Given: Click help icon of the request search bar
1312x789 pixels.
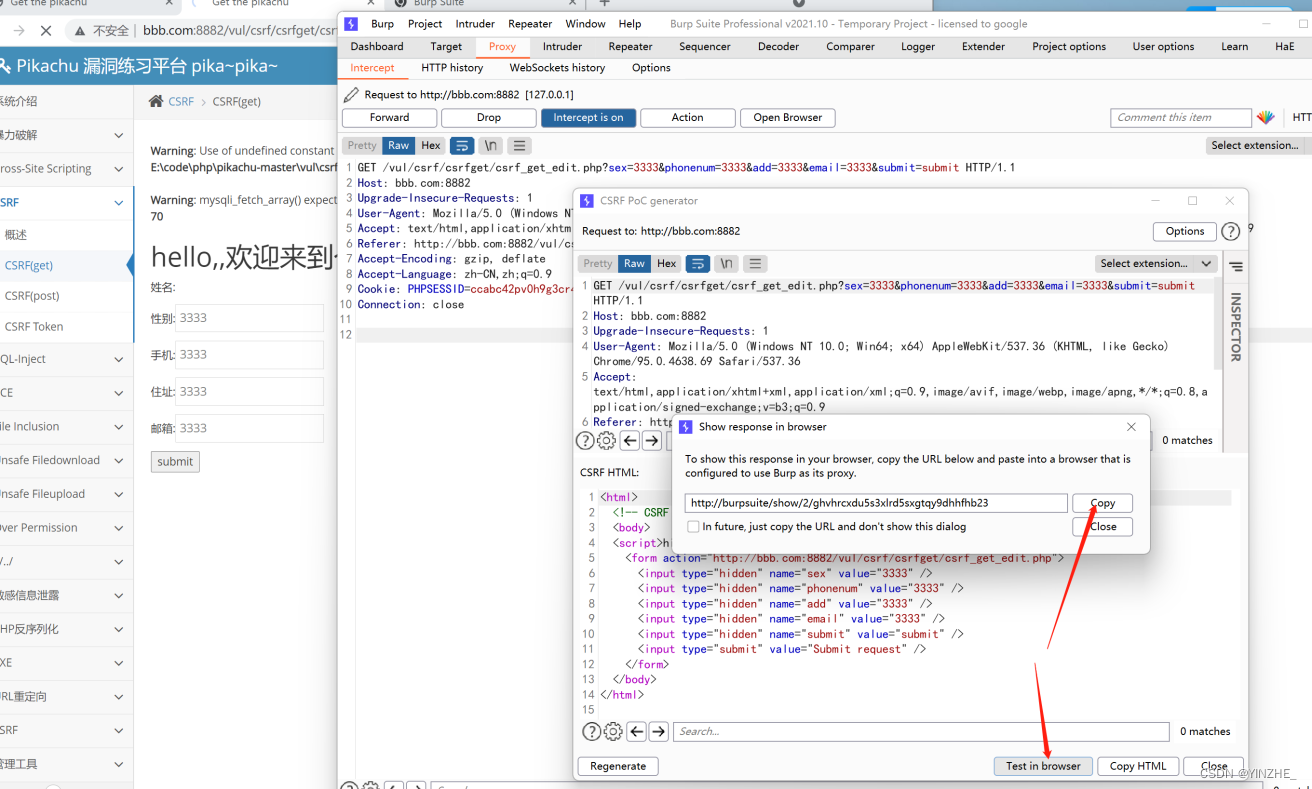Looking at the screenshot, I should 586,440.
